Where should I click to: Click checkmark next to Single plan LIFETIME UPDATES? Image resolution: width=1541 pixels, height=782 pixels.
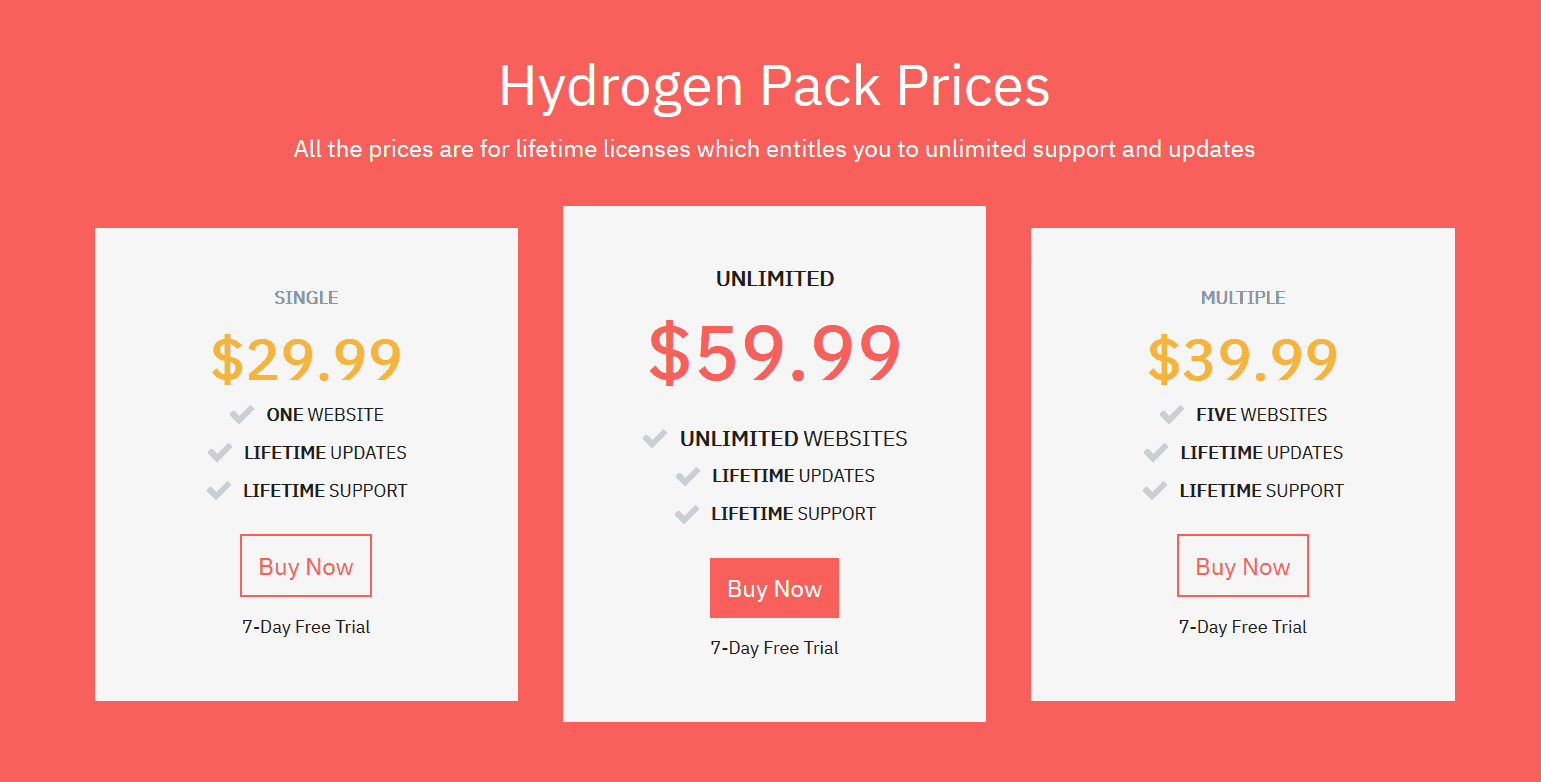pyautogui.click(x=219, y=453)
